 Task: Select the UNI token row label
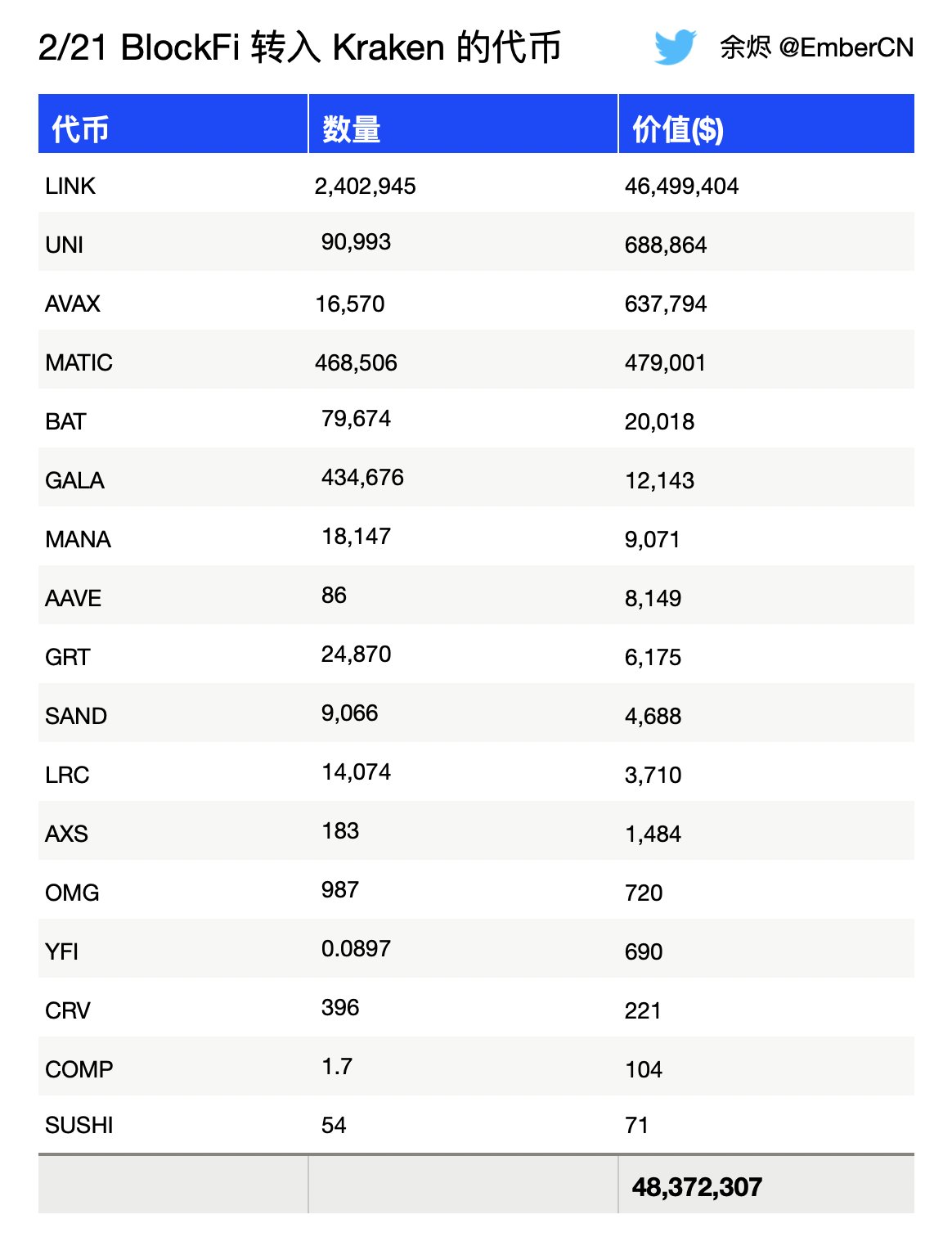(65, 245)
